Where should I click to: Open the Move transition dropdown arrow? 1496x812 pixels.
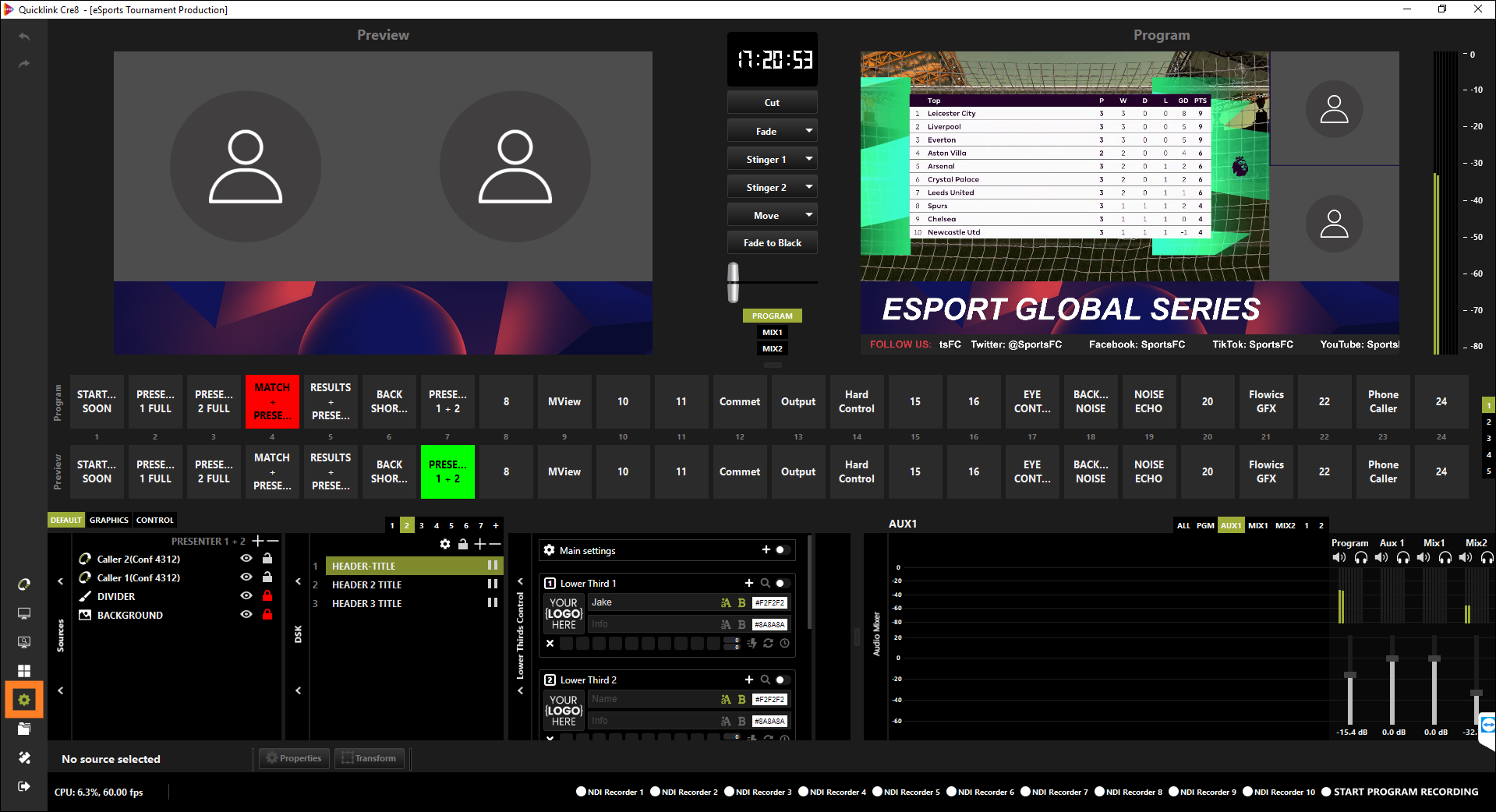pos(808,215)
